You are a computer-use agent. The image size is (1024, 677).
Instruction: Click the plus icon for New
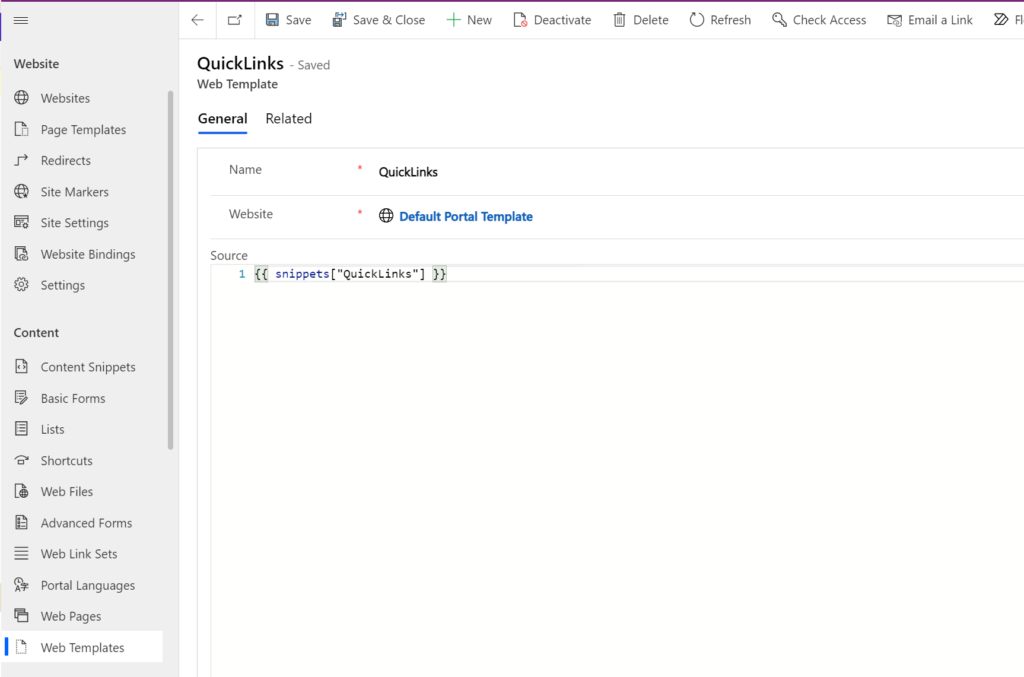[453, 20]
